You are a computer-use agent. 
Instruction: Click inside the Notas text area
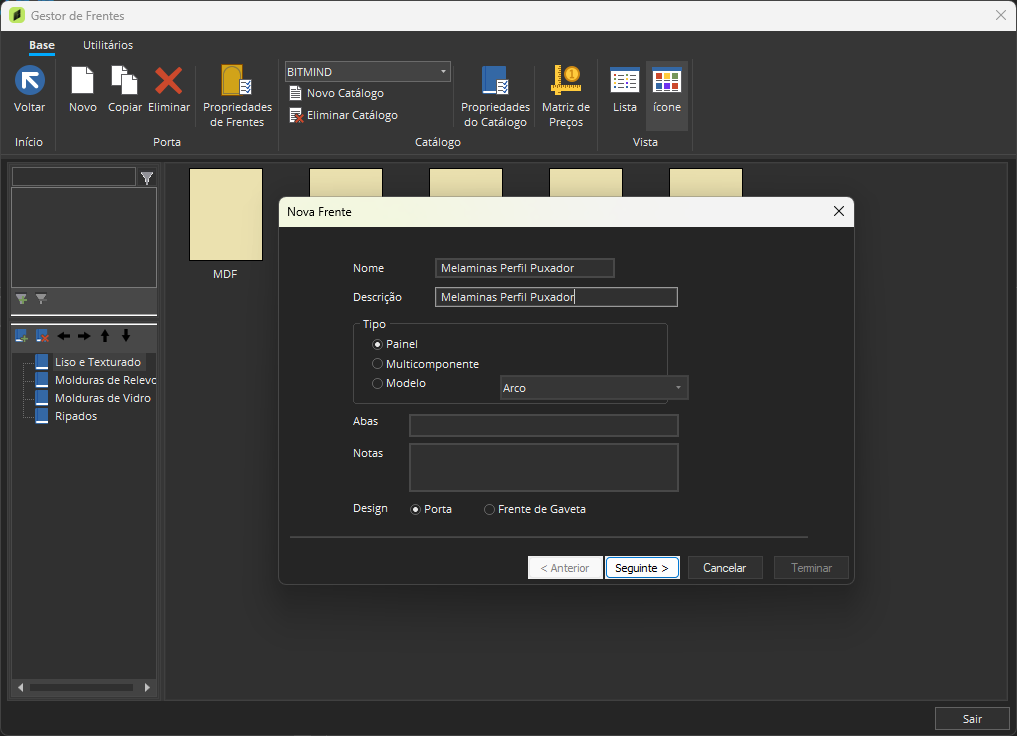point(544,468)
